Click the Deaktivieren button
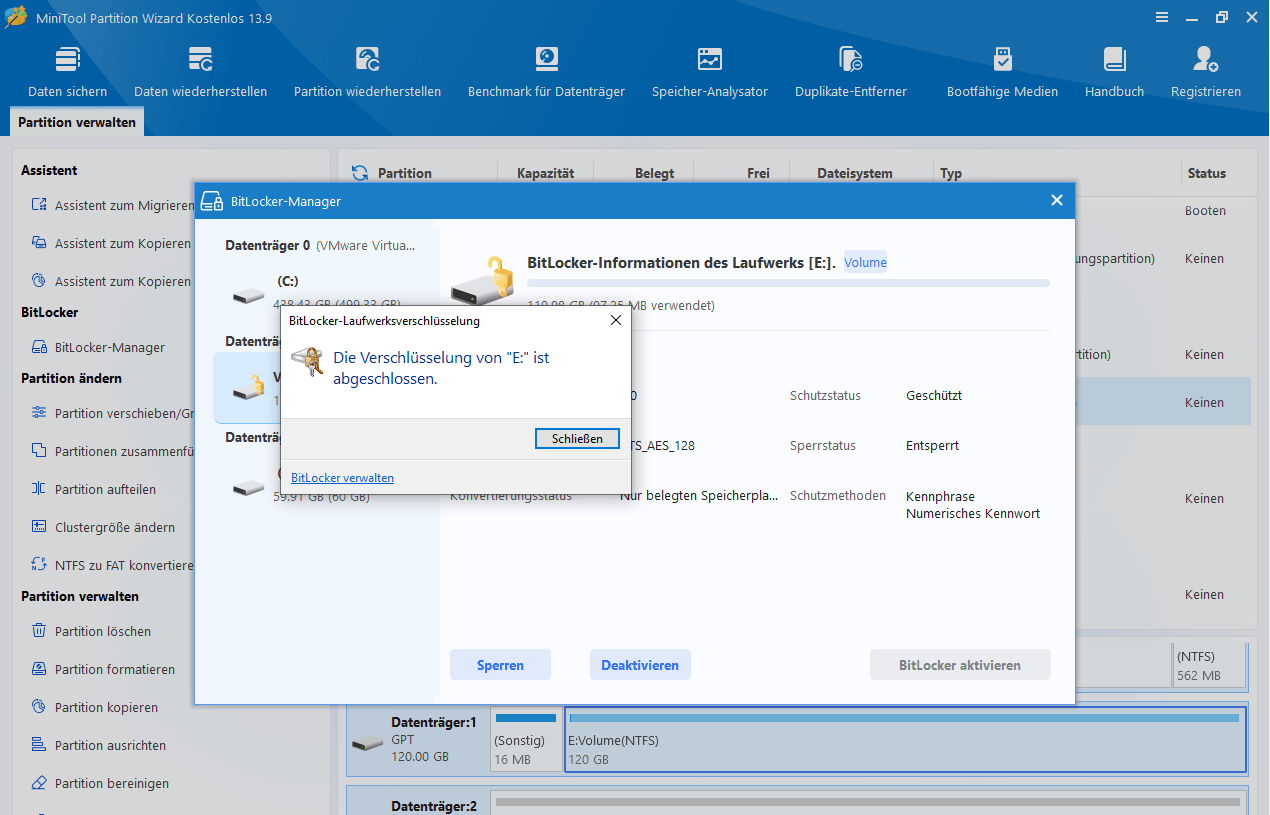The height and width of the screenshot is (815, 1270). (x=640, y=665)
